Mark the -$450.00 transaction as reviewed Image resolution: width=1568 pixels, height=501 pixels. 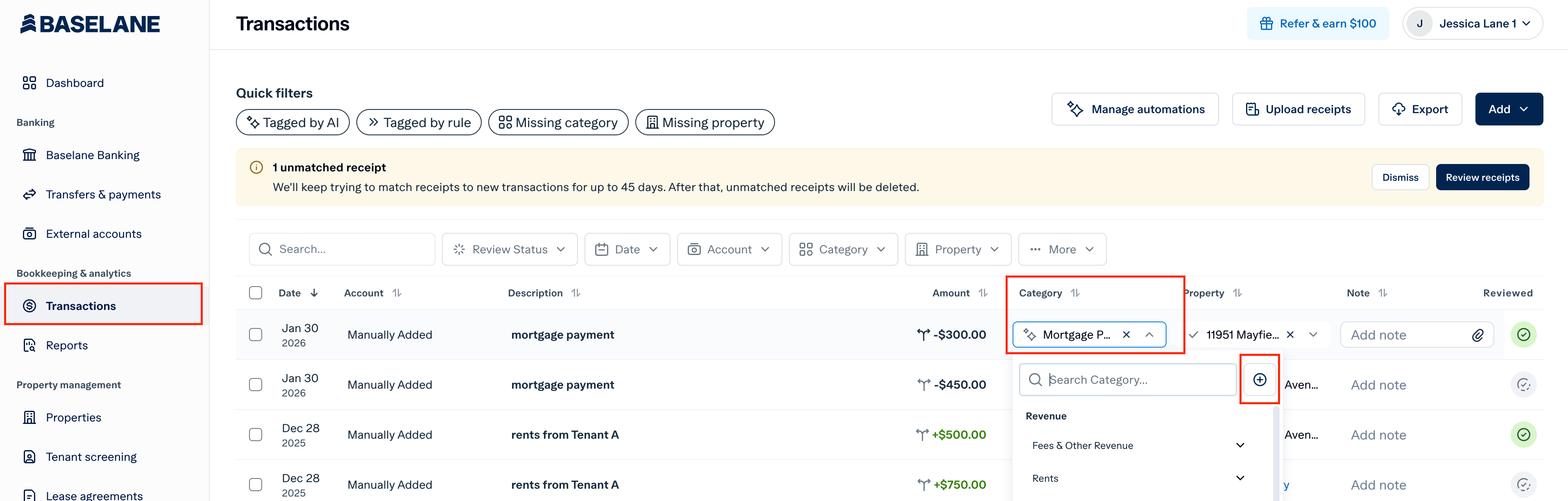[x=1523, y=385]
